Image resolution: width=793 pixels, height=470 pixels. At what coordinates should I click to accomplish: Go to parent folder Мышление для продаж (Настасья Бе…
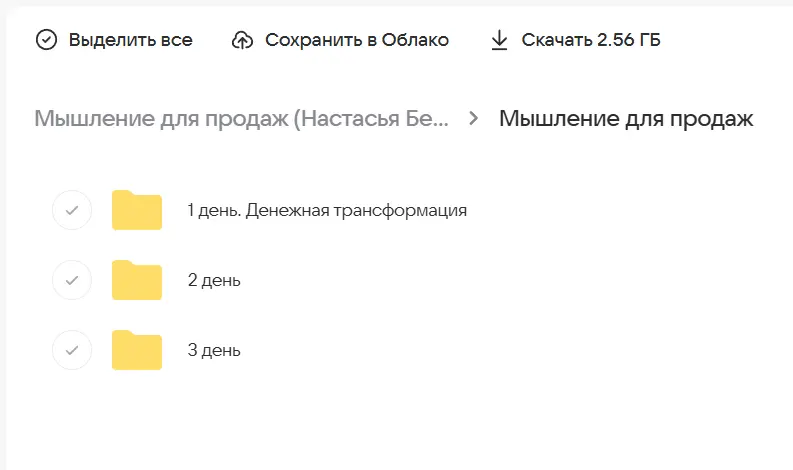(x=242, y=119)
